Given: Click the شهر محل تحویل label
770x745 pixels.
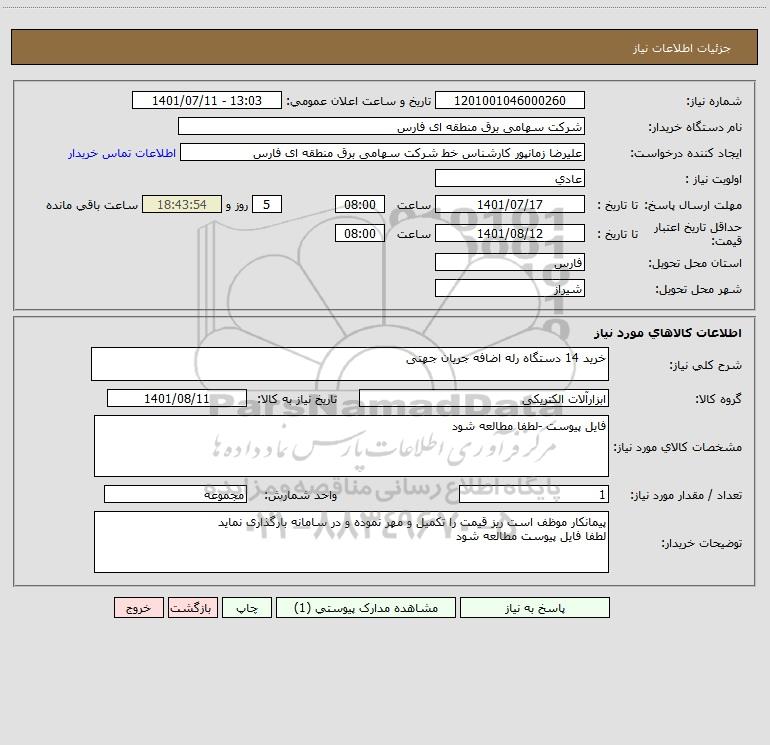Looking at the screenshot, I should [x=699, y=289].
